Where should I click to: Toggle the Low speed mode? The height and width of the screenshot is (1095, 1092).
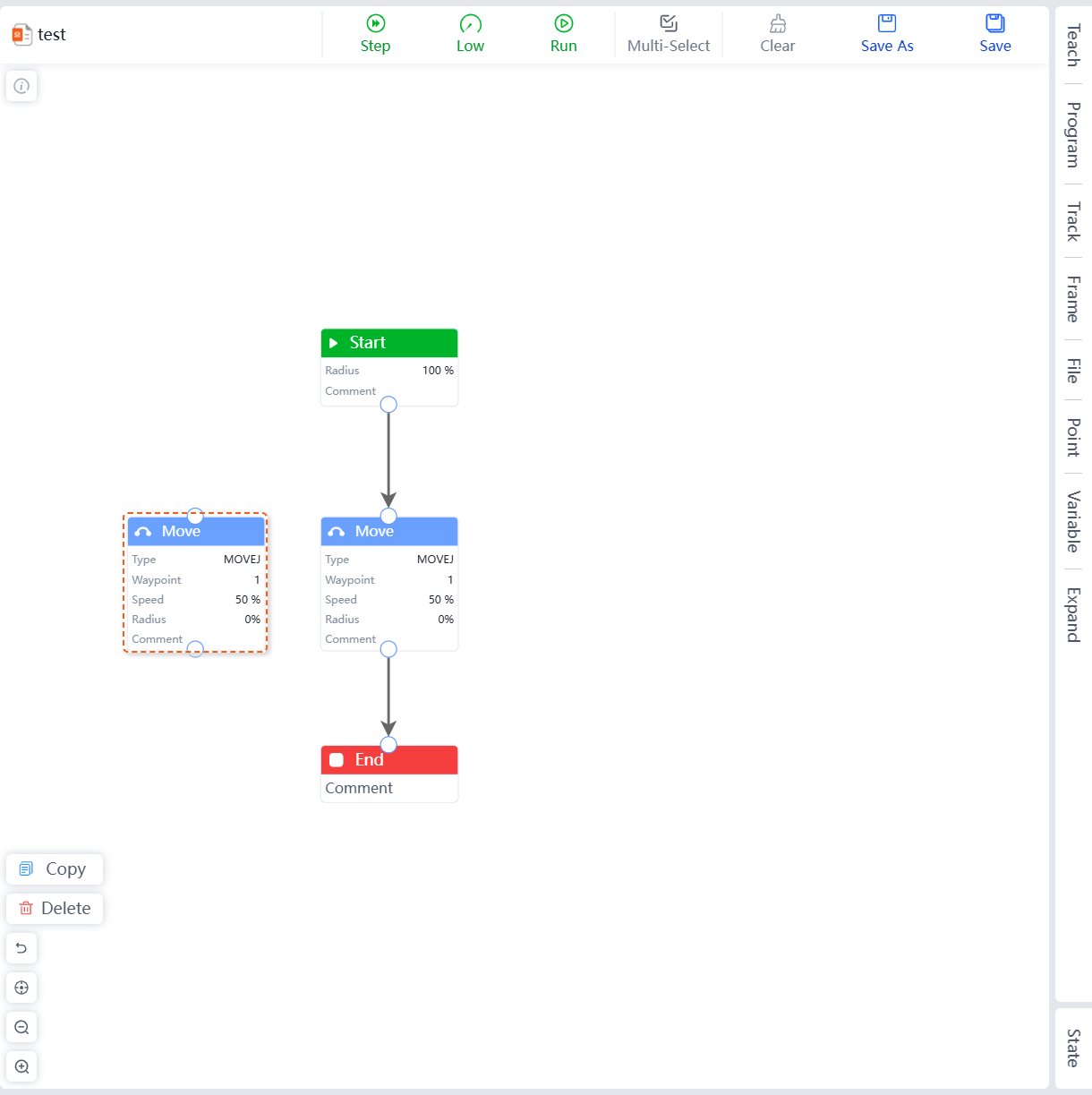(470, 24)
